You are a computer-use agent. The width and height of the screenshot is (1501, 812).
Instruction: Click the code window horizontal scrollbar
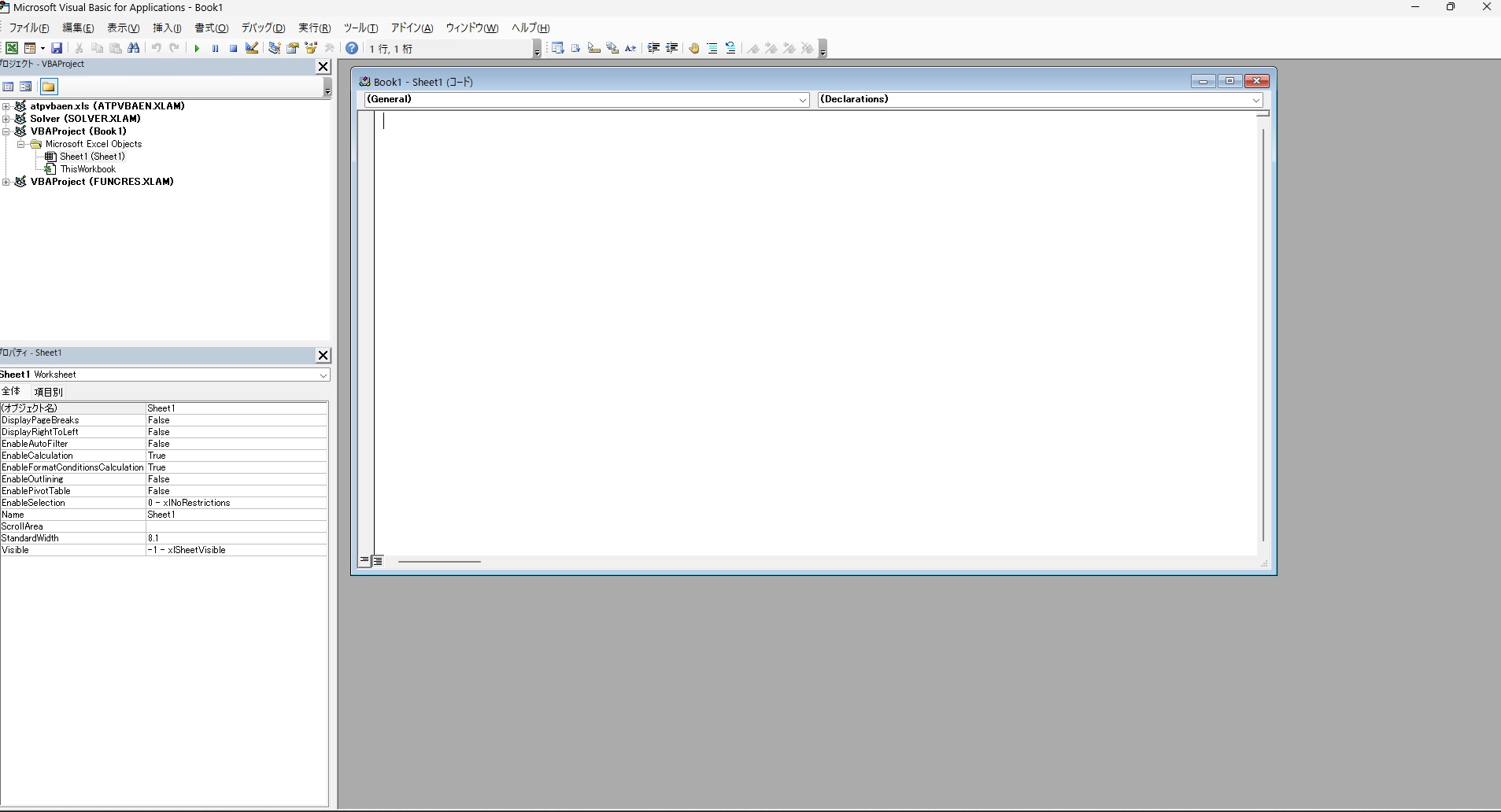click(x=439, y=561)
